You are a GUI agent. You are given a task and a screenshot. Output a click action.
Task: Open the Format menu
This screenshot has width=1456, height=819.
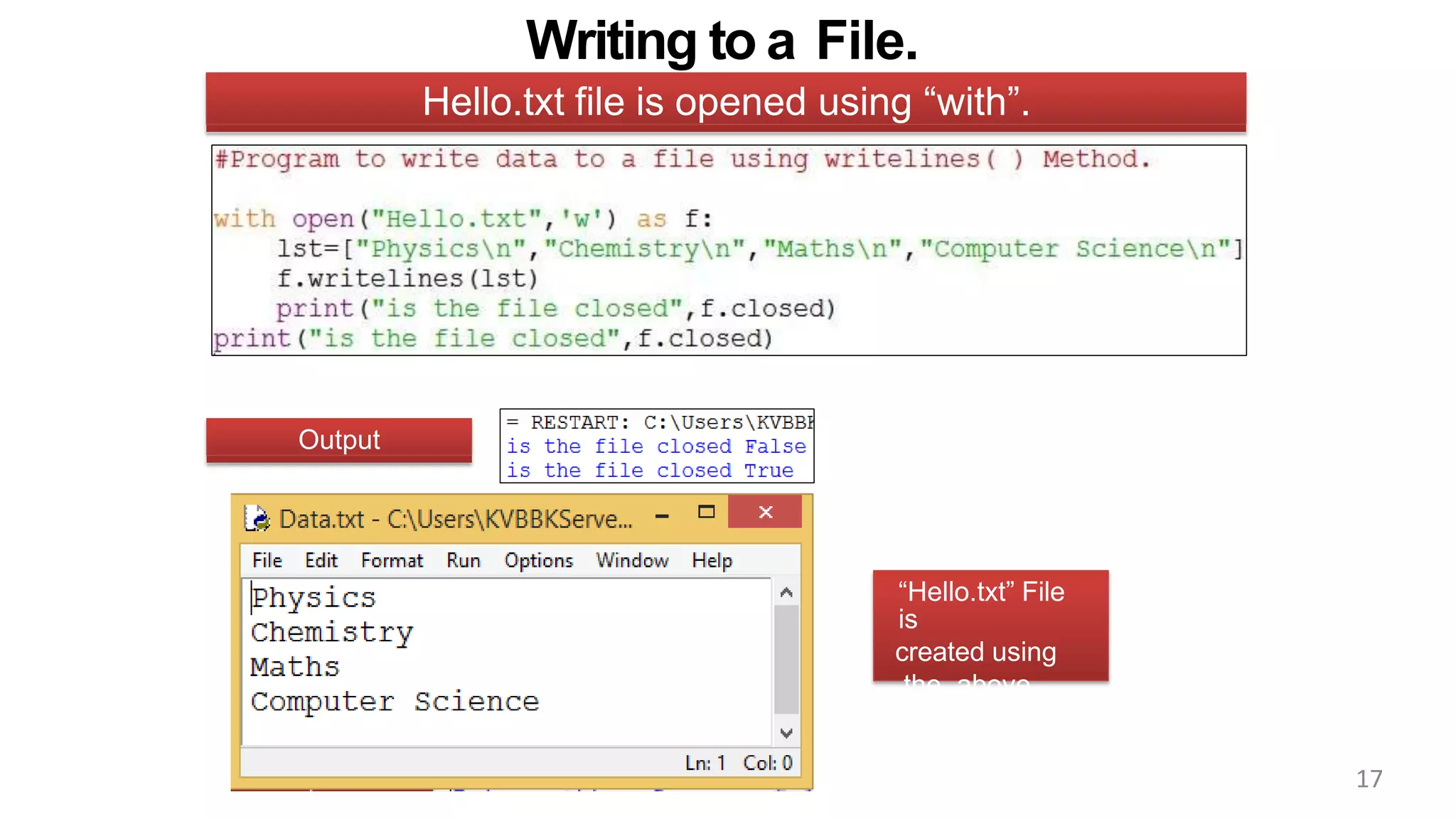(392, 560)
